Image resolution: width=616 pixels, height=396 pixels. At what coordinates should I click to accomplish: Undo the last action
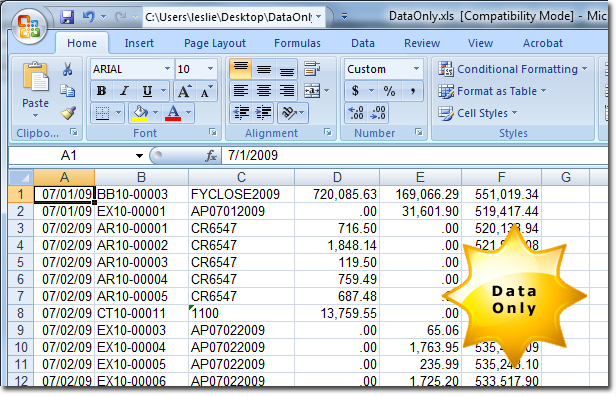pos(89,17)
